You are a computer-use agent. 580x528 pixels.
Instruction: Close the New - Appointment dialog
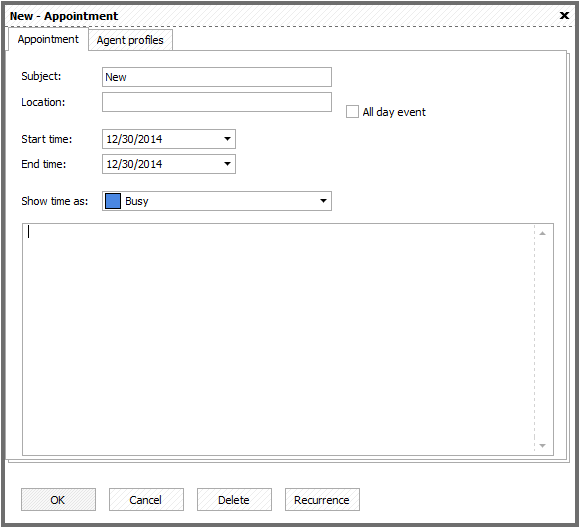point(564,16)
